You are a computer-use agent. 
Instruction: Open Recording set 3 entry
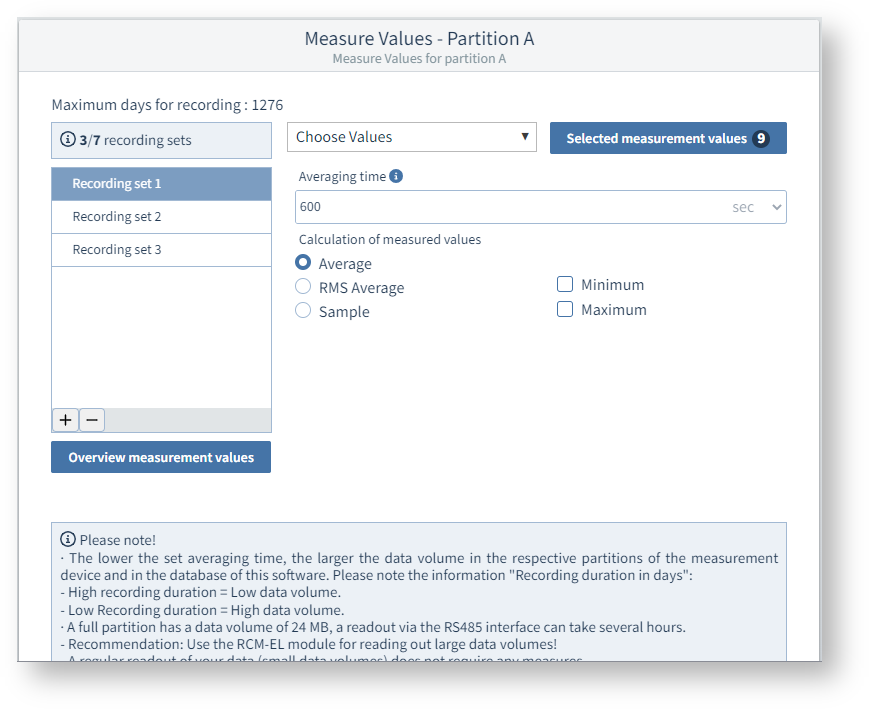[161, 250]
